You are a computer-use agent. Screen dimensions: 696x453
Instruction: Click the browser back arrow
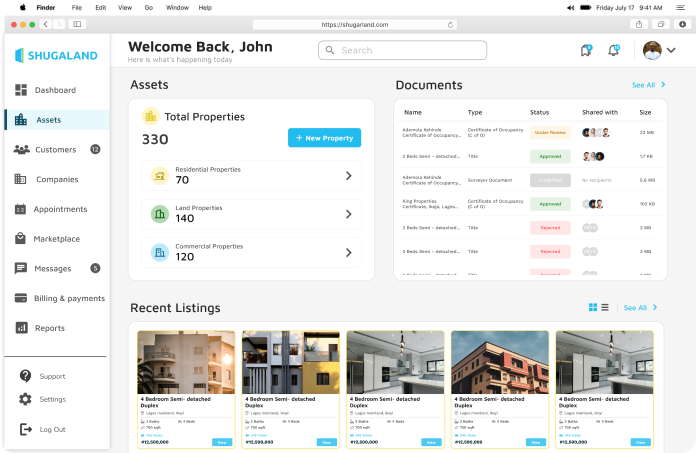46,24
